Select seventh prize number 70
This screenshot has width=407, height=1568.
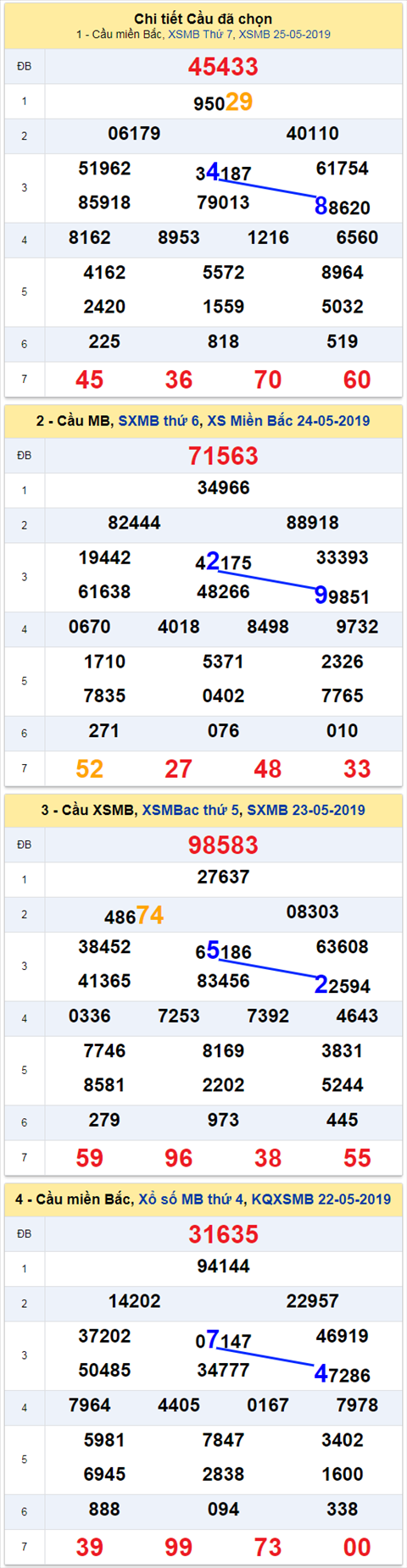[268, 380]
